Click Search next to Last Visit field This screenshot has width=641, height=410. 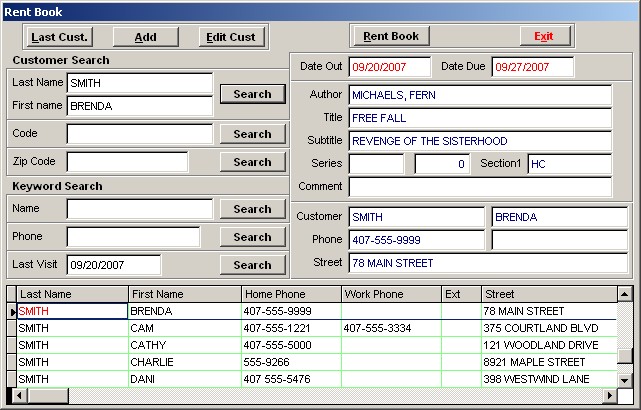pyautogui.click(x=253, y=265)
